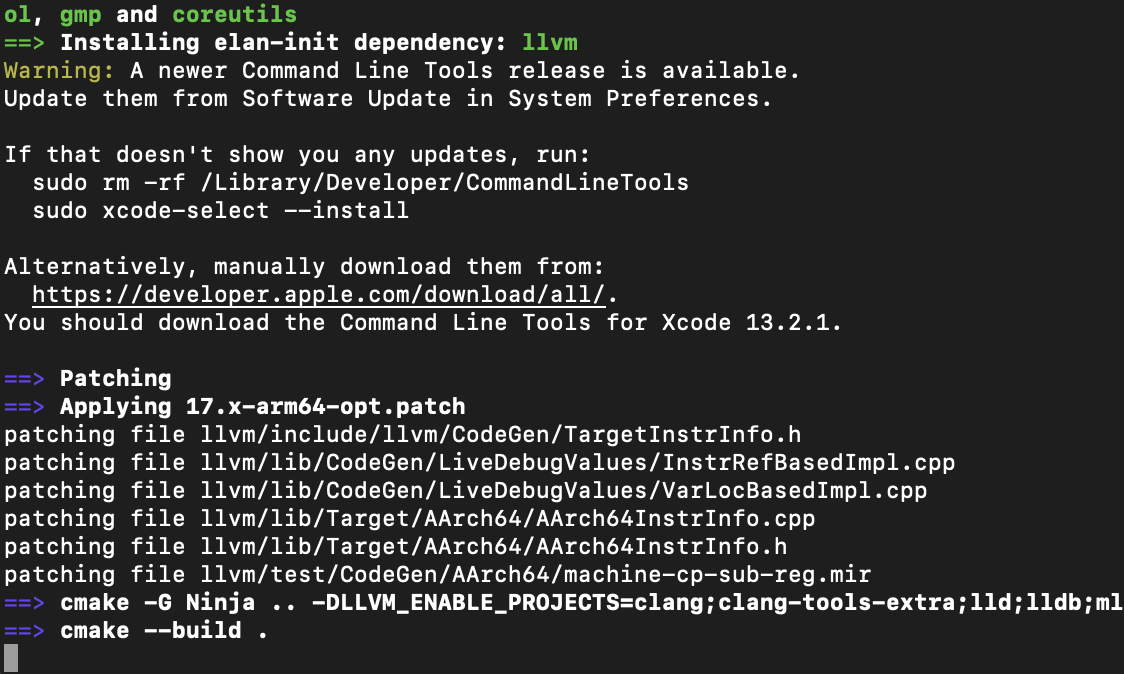Click the green arrow before Installing elan-init
1124x674 pixels.
(24, 42)
